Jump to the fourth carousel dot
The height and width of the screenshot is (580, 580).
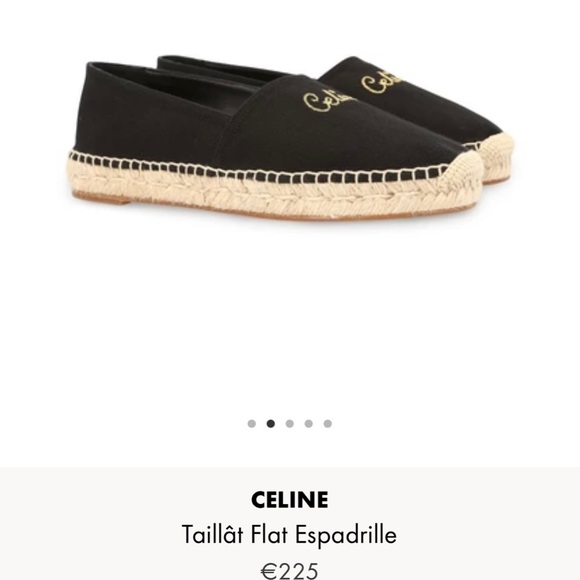point(308,424)
